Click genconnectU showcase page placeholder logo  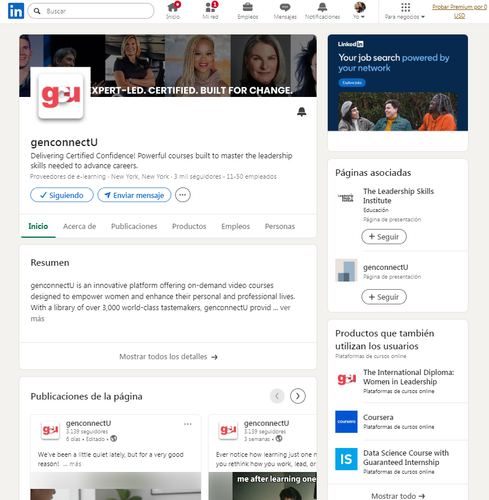(x=346, y=270)
